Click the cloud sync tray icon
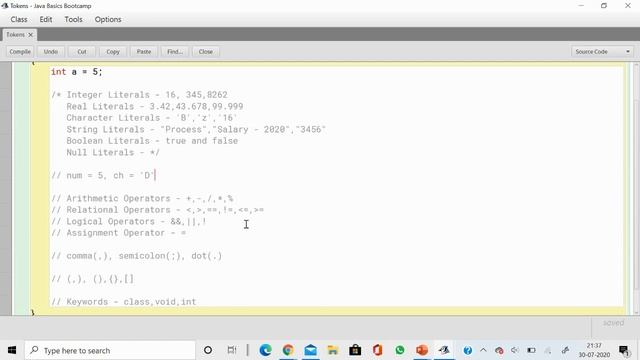 pos(499,350)
